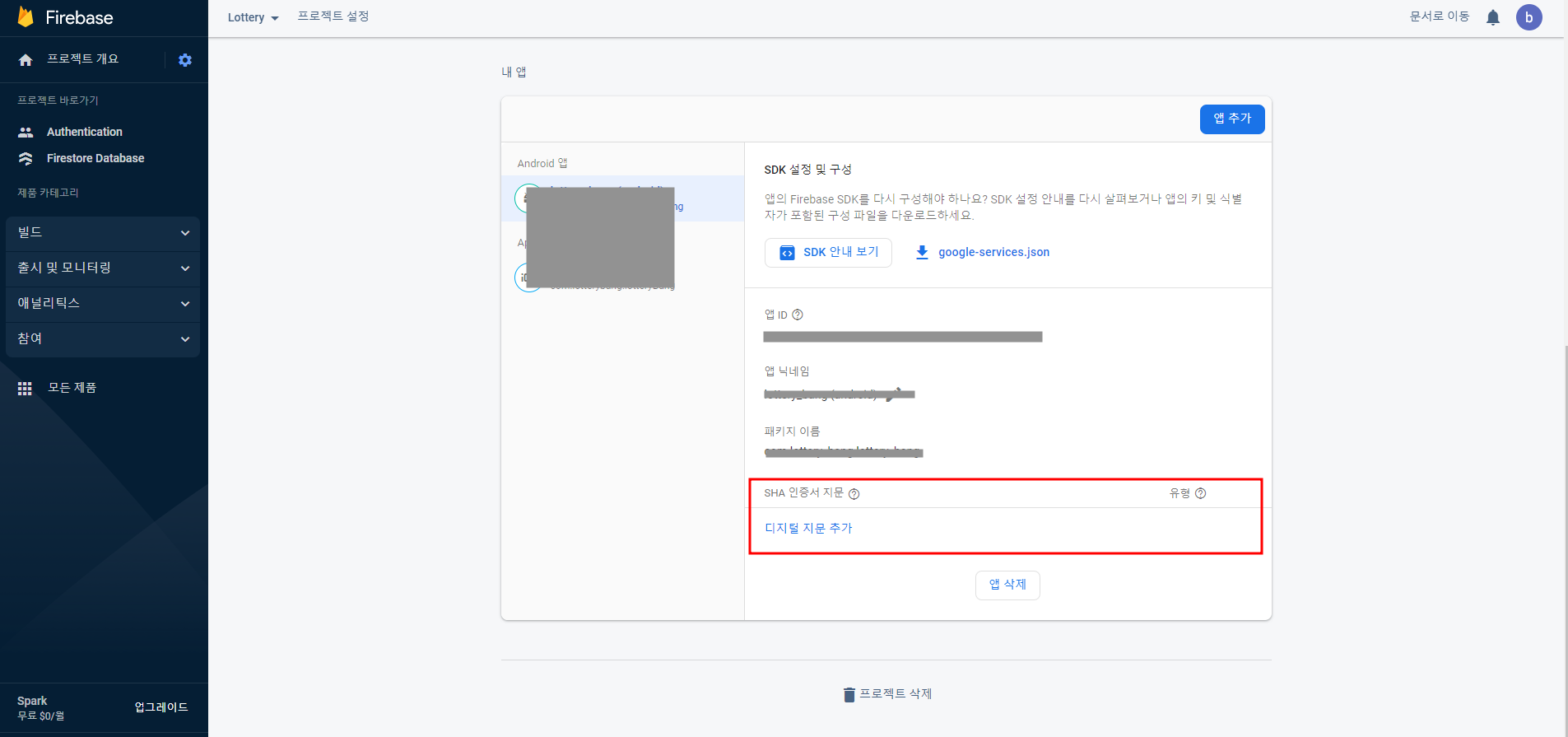Click the 'Android 앱' section label

[x=542, y=164]
